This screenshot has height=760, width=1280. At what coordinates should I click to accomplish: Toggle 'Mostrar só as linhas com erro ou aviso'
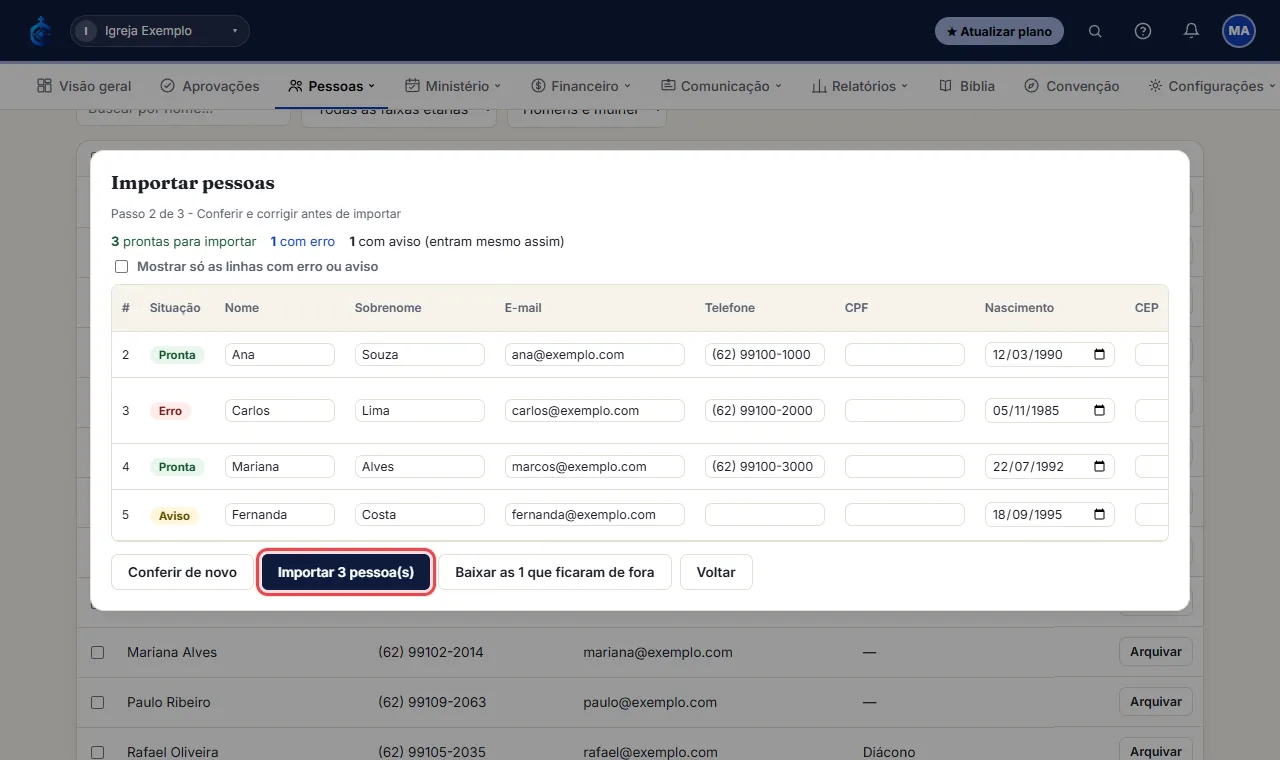pyautogui.click(x=122, y=267)
